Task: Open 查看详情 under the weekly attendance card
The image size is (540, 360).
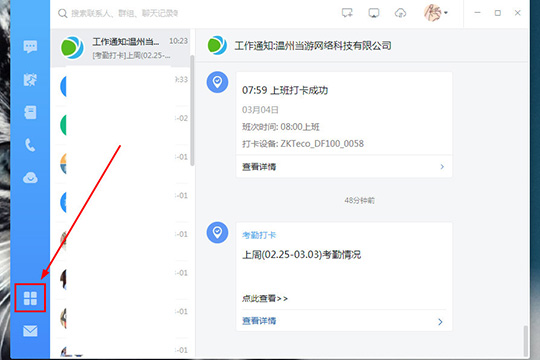Action: [344, 321]
